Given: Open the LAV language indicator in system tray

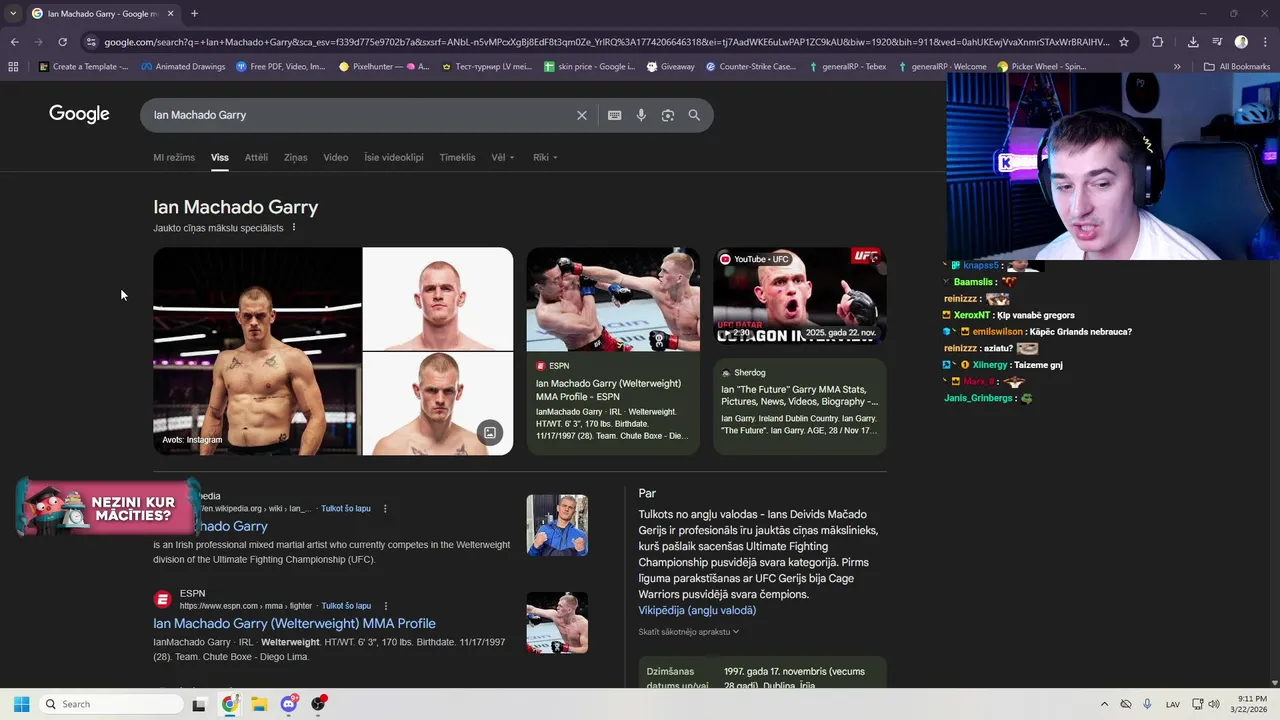Looking at the screenshot, I should point(1172,704).
